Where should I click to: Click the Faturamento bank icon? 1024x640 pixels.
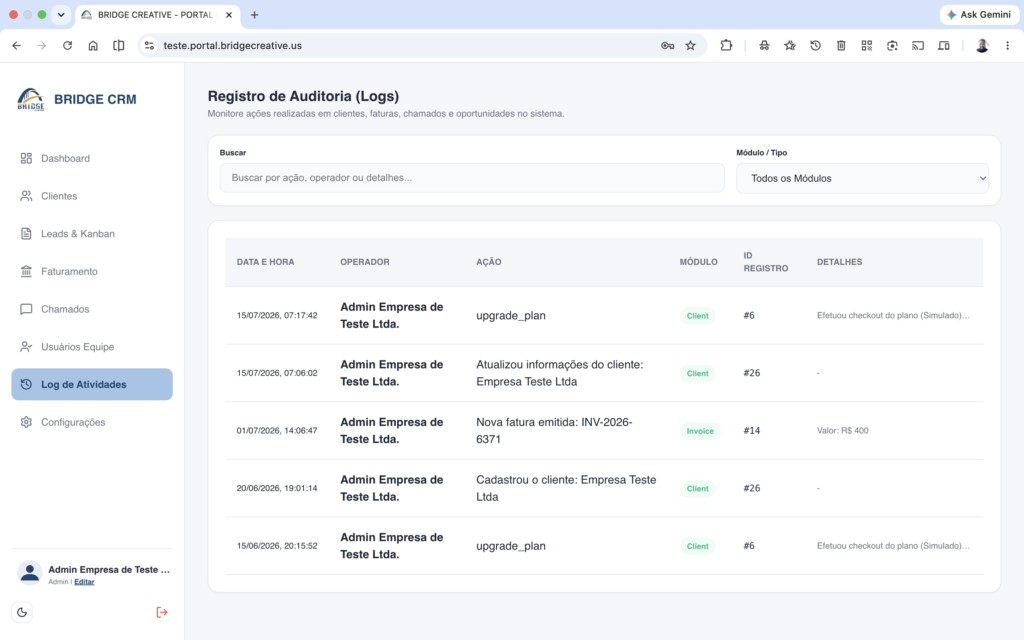click(26, 272)
